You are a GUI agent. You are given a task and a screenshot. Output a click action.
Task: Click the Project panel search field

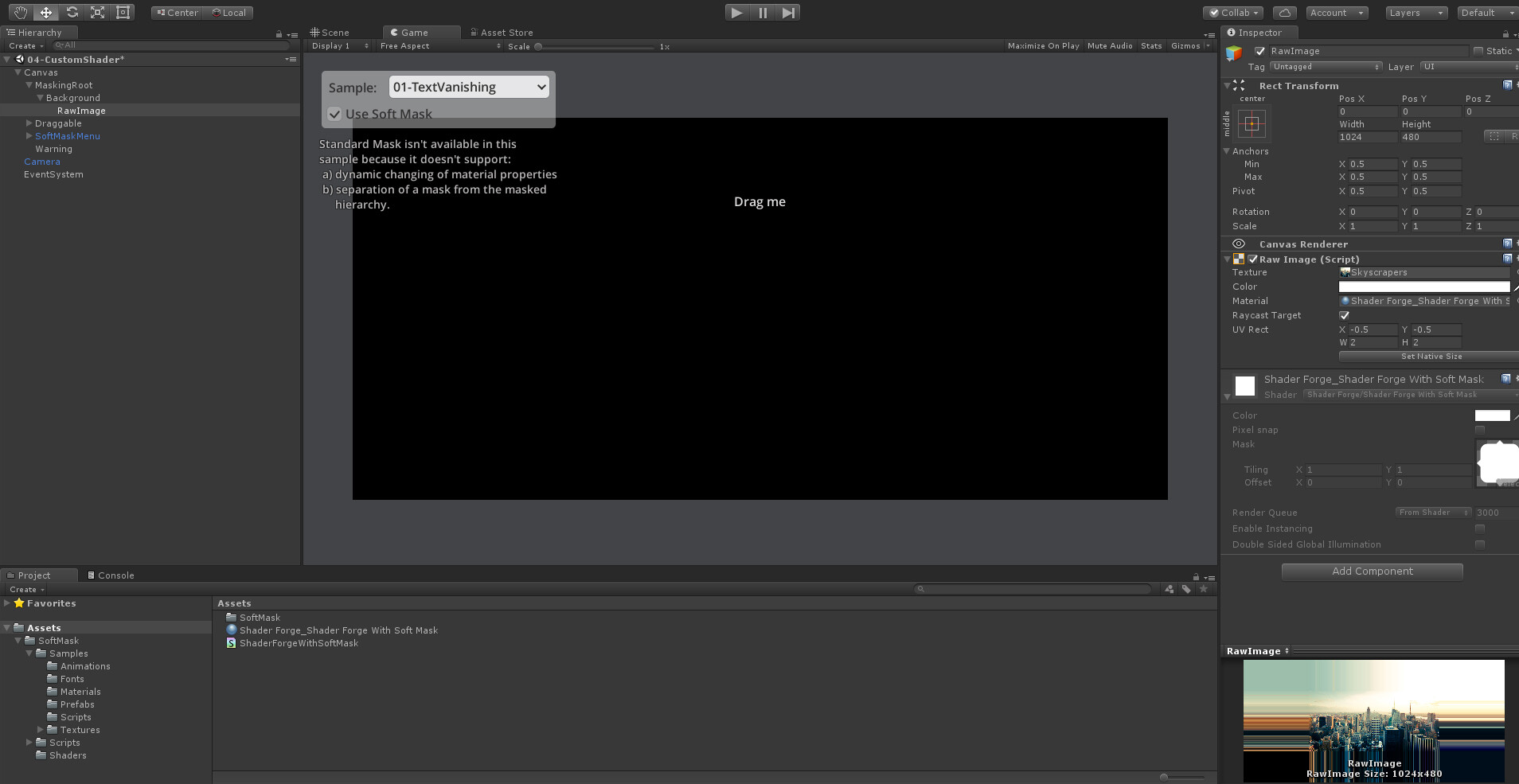[1033, 589]
